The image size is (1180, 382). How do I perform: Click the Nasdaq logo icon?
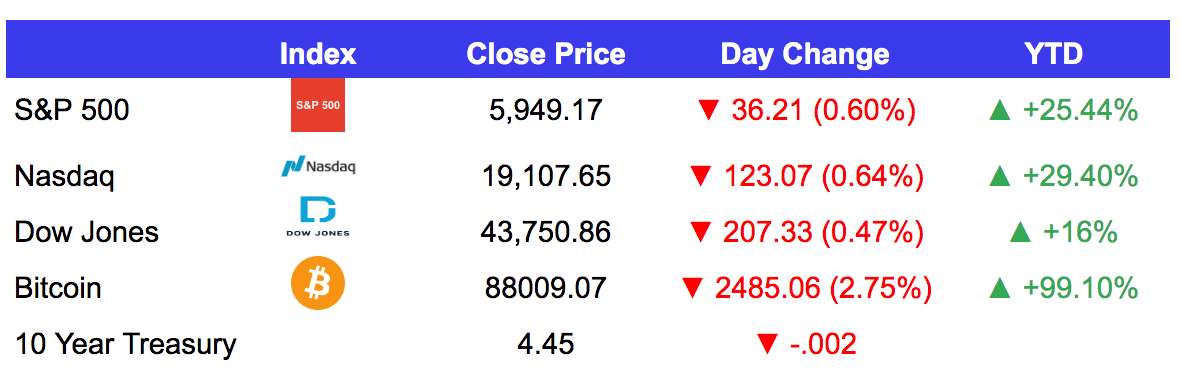(318, 165)
